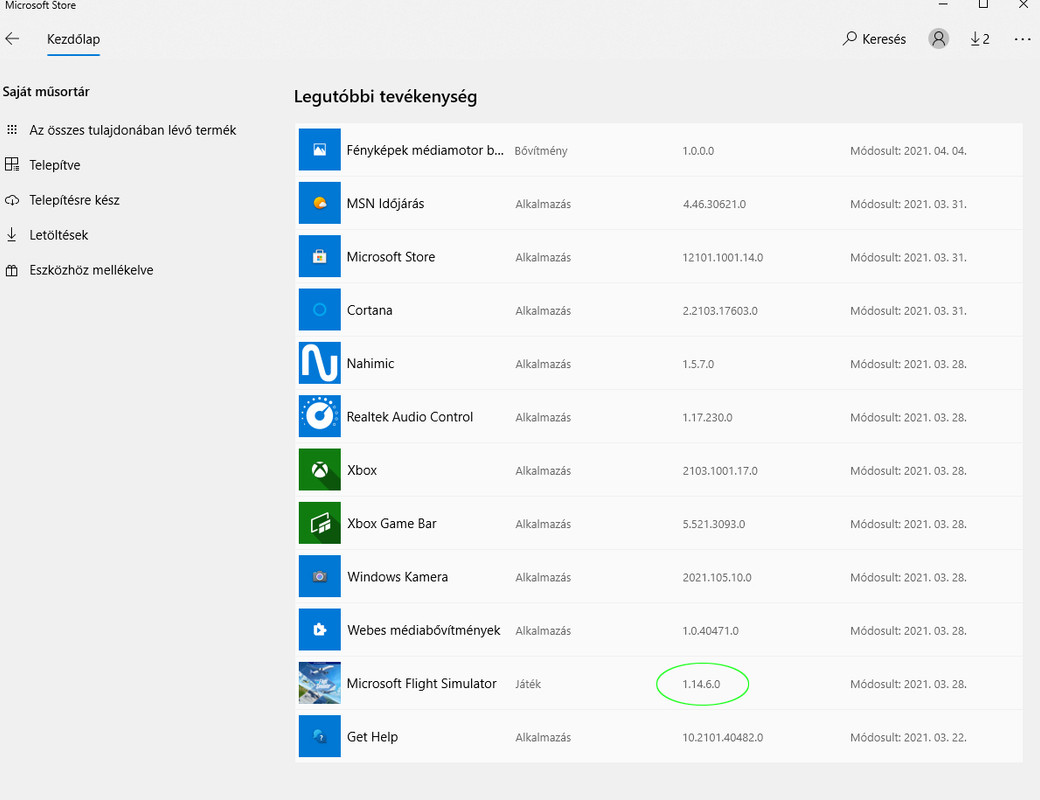The image size is (1040, 800).
Task: Click the Cortana app icon
Action: coord(320,310)
